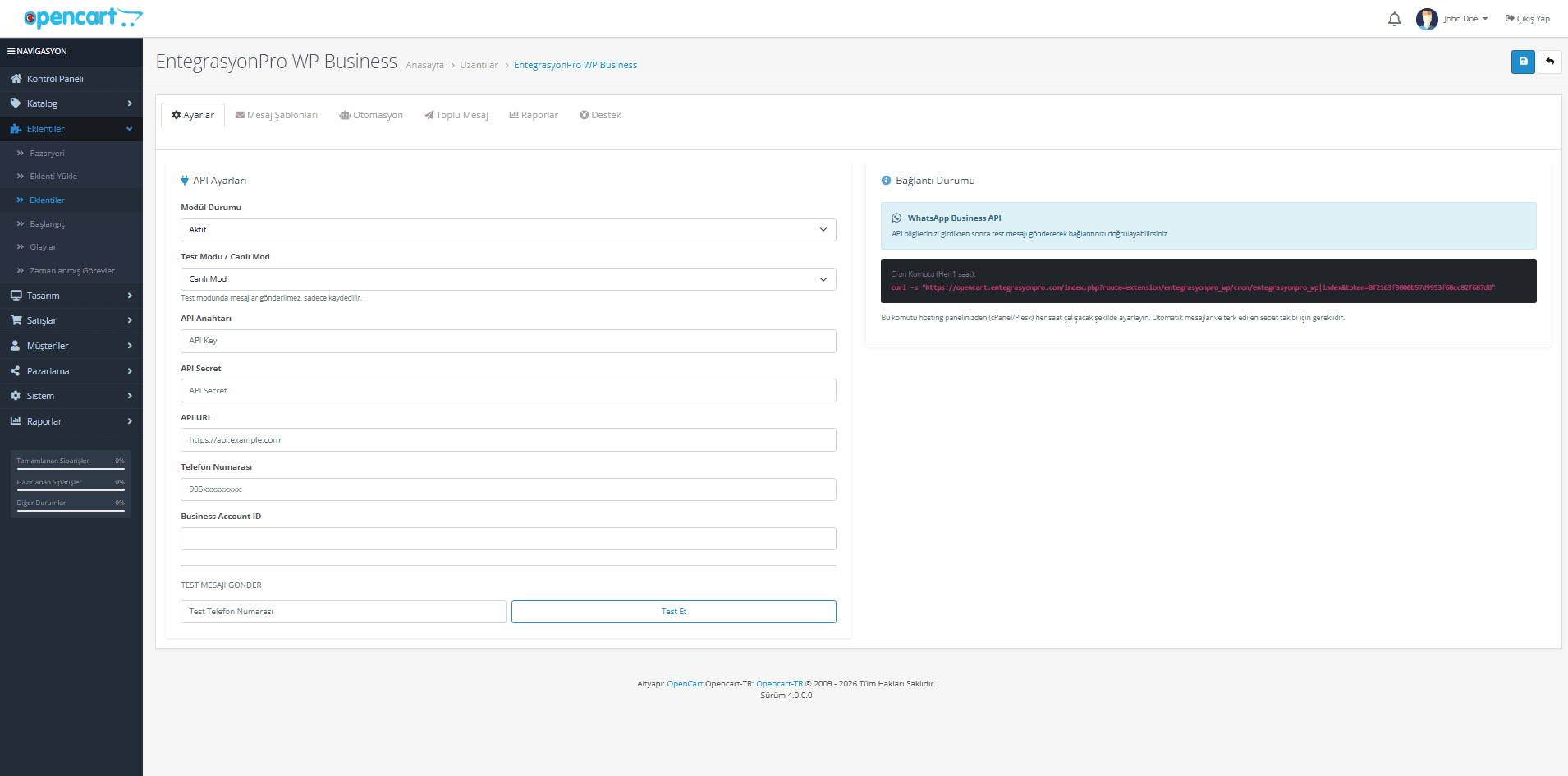Expand the Satışlar sidebar menu
Viewport: 1568px width, 776px height.
point(71,320)
